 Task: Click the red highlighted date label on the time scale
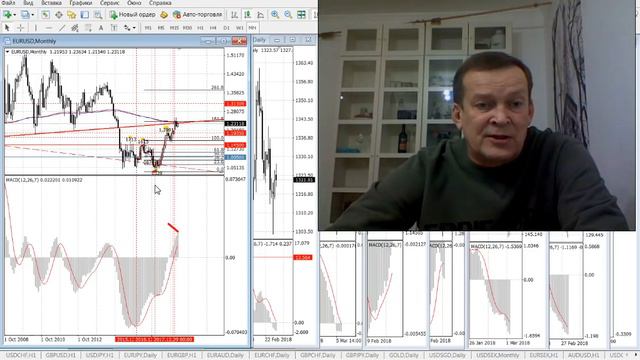point(154,339)
